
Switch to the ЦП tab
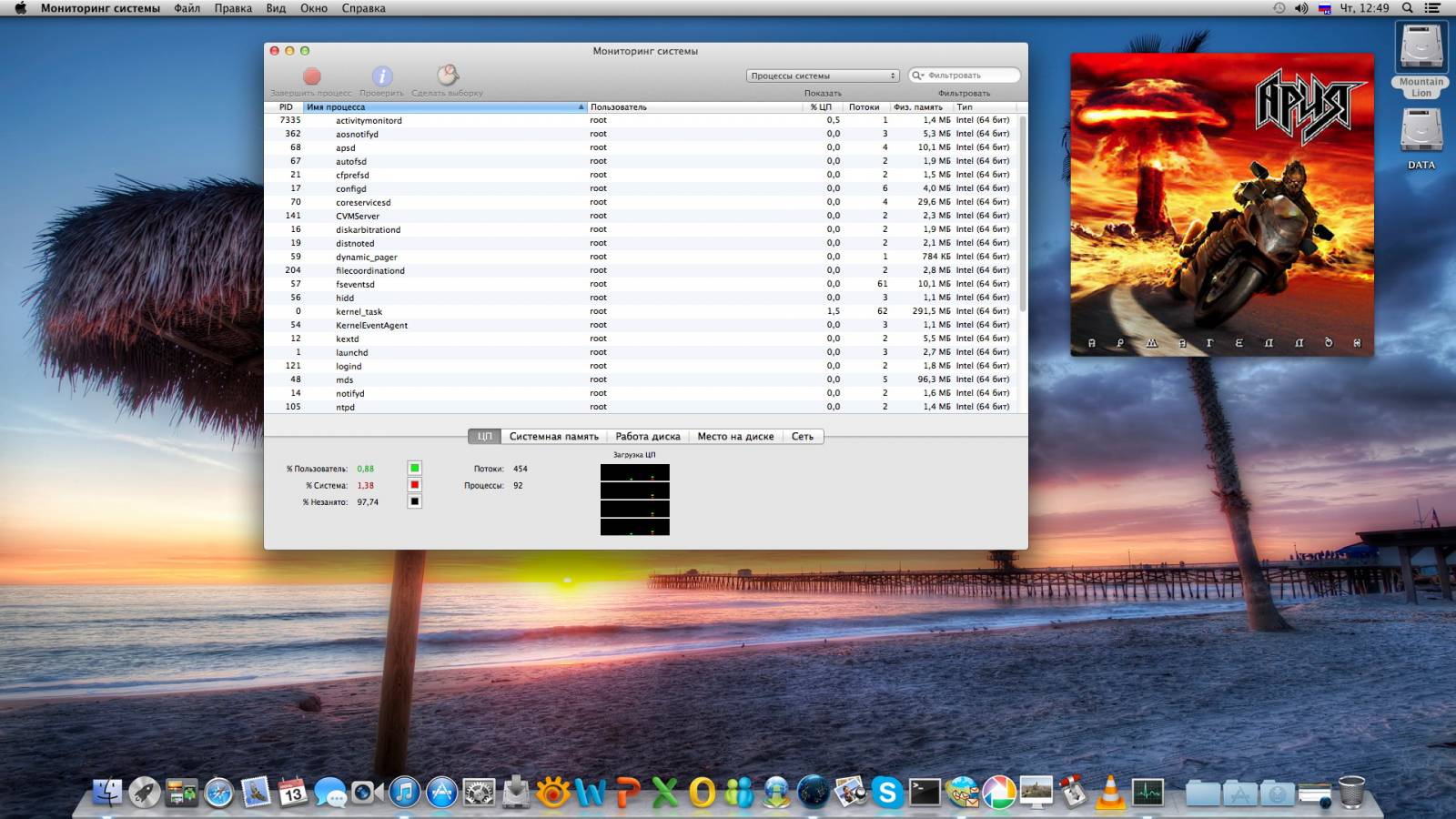tap(485, 437)
